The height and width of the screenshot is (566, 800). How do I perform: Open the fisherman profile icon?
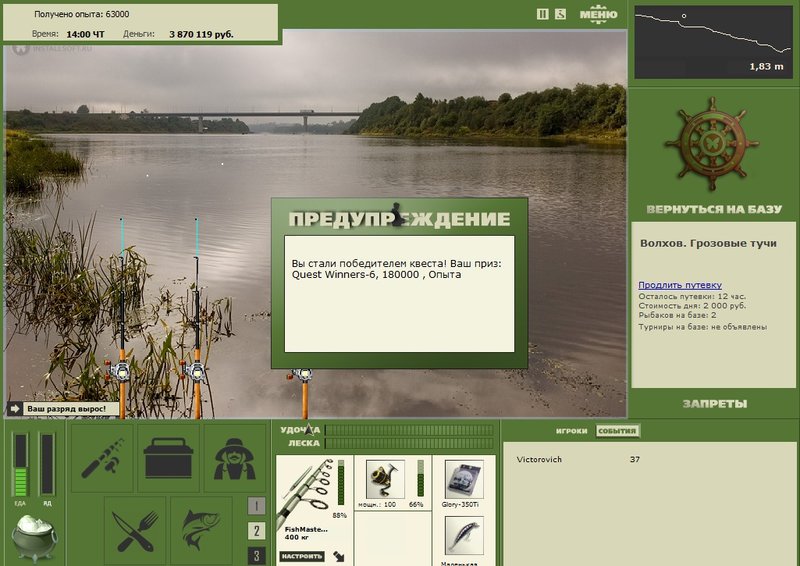click(x=235, y=458)
